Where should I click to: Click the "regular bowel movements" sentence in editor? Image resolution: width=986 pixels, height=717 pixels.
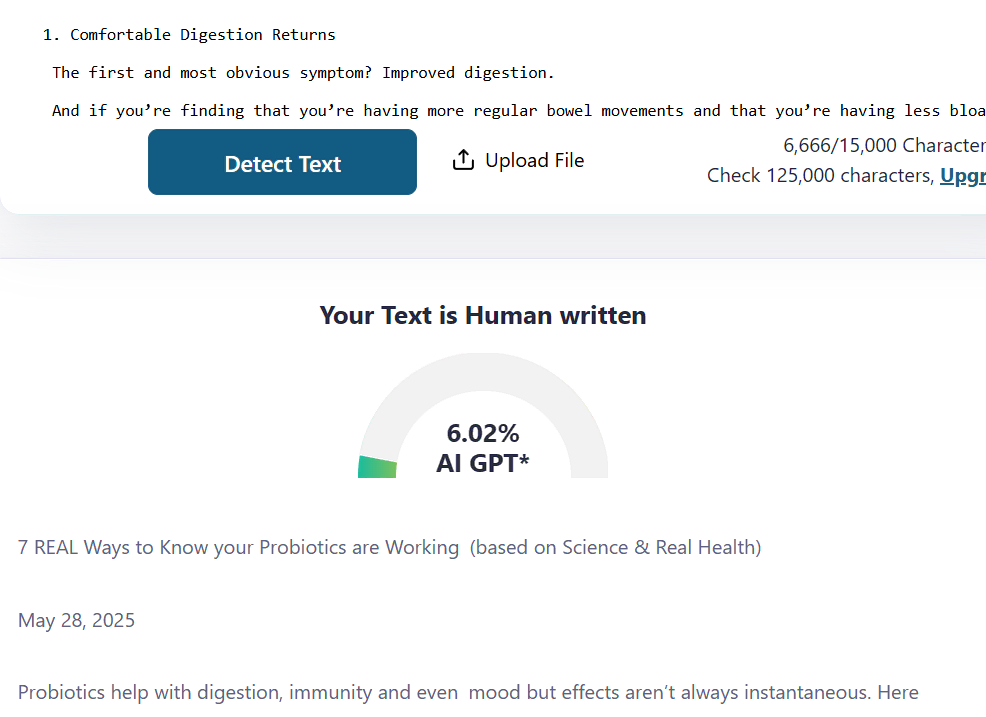click(519, 111)
